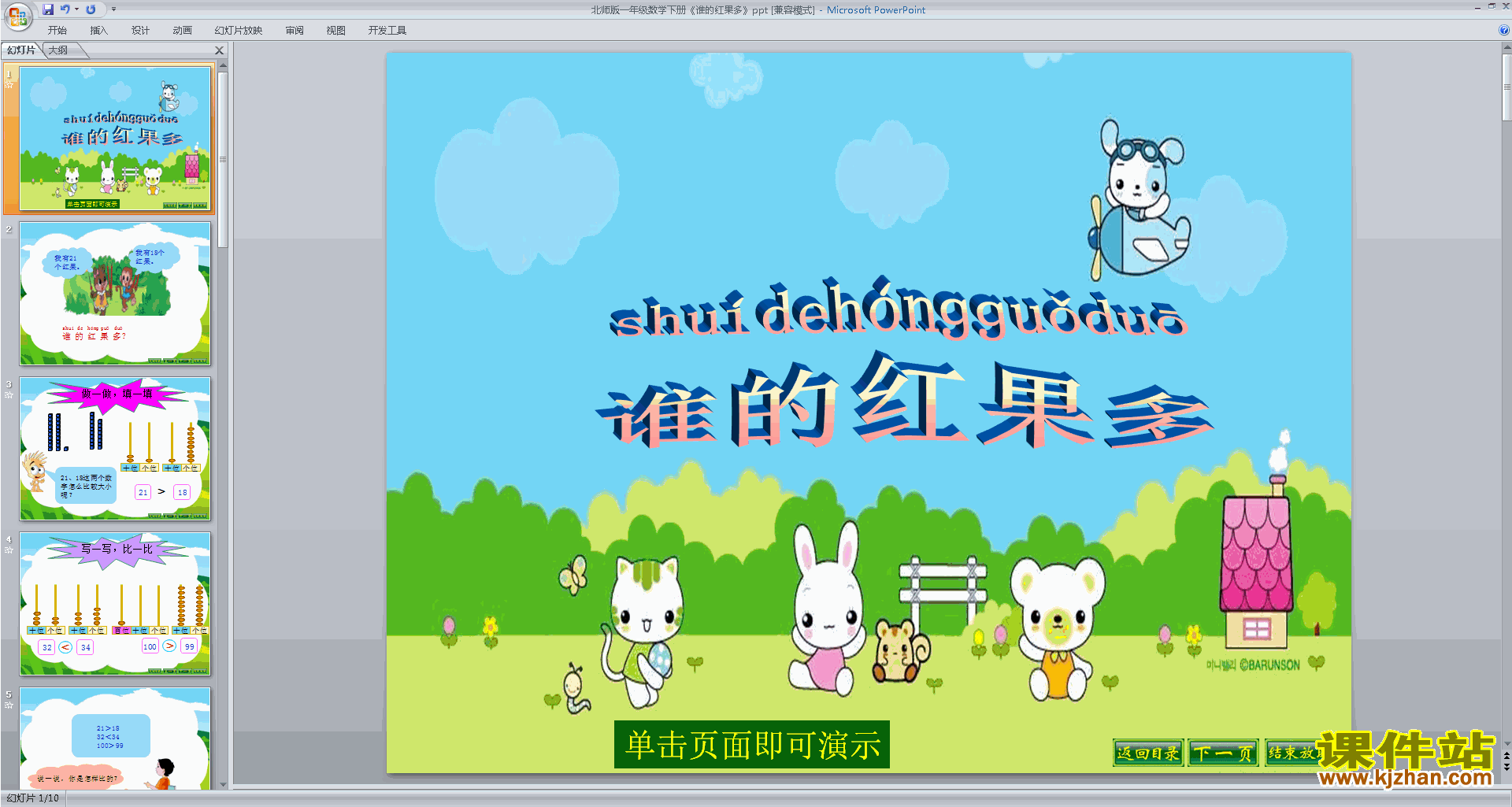
Task: Open the 视图 ribbon tab
Action: tap(336, 31)
